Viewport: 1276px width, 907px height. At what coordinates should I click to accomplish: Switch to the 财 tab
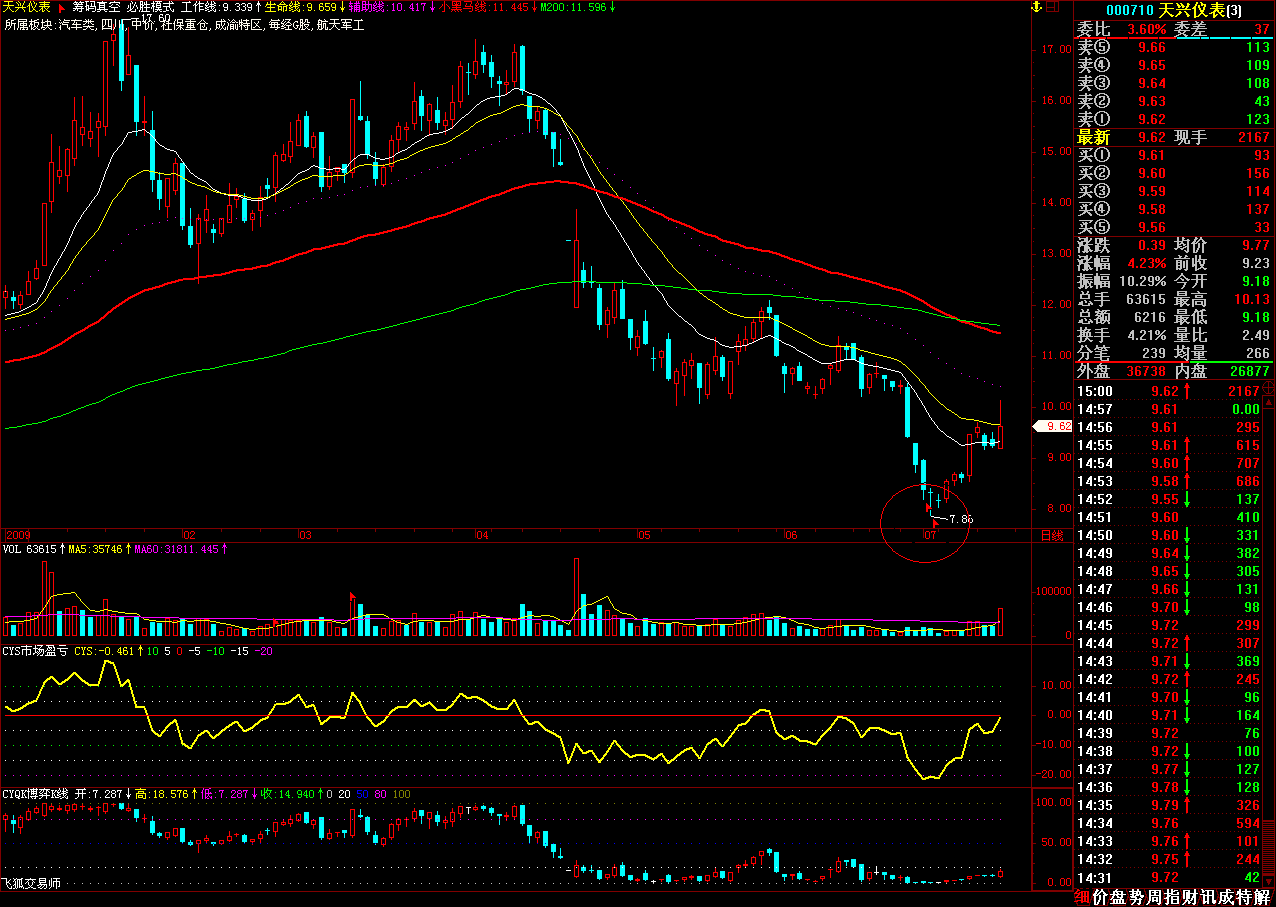1190,897
